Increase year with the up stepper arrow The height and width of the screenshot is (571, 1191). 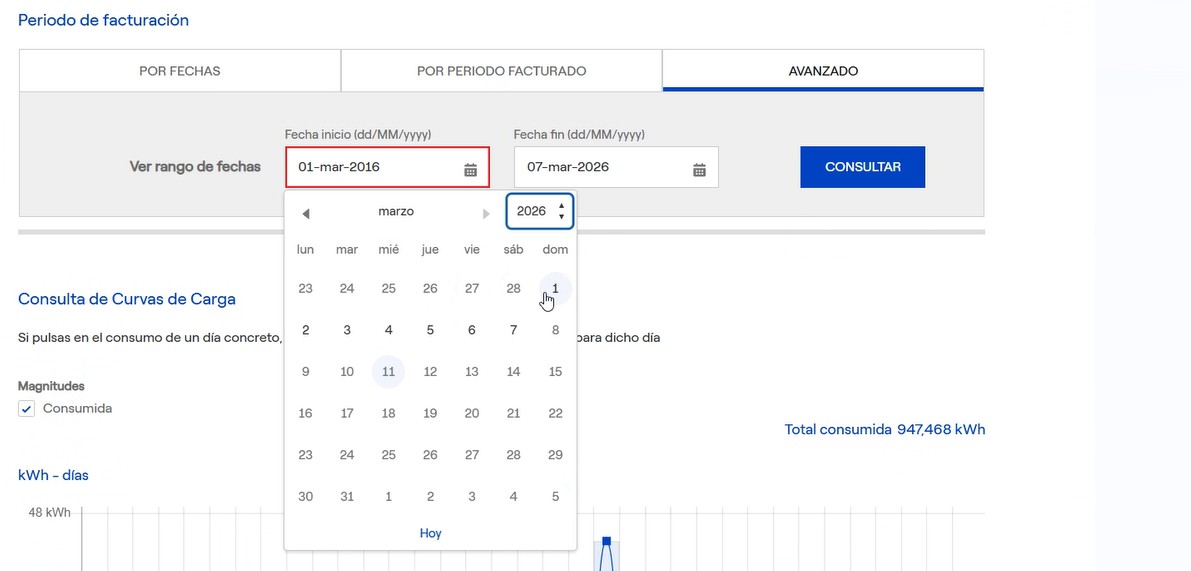coord(561,206)
